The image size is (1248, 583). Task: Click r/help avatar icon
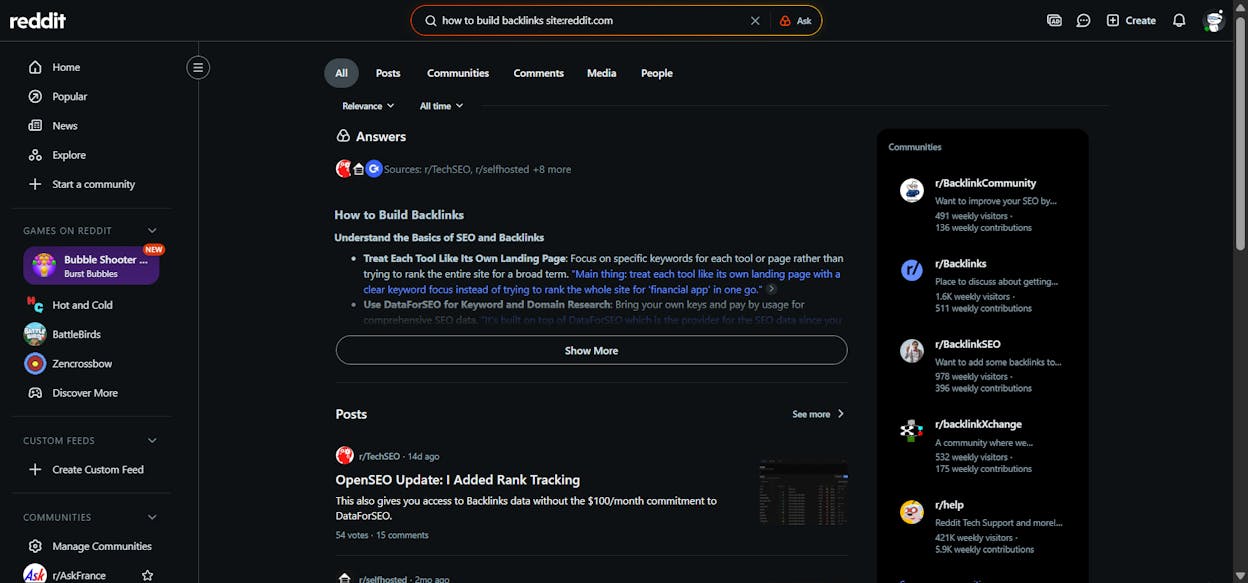coord(911,512)
